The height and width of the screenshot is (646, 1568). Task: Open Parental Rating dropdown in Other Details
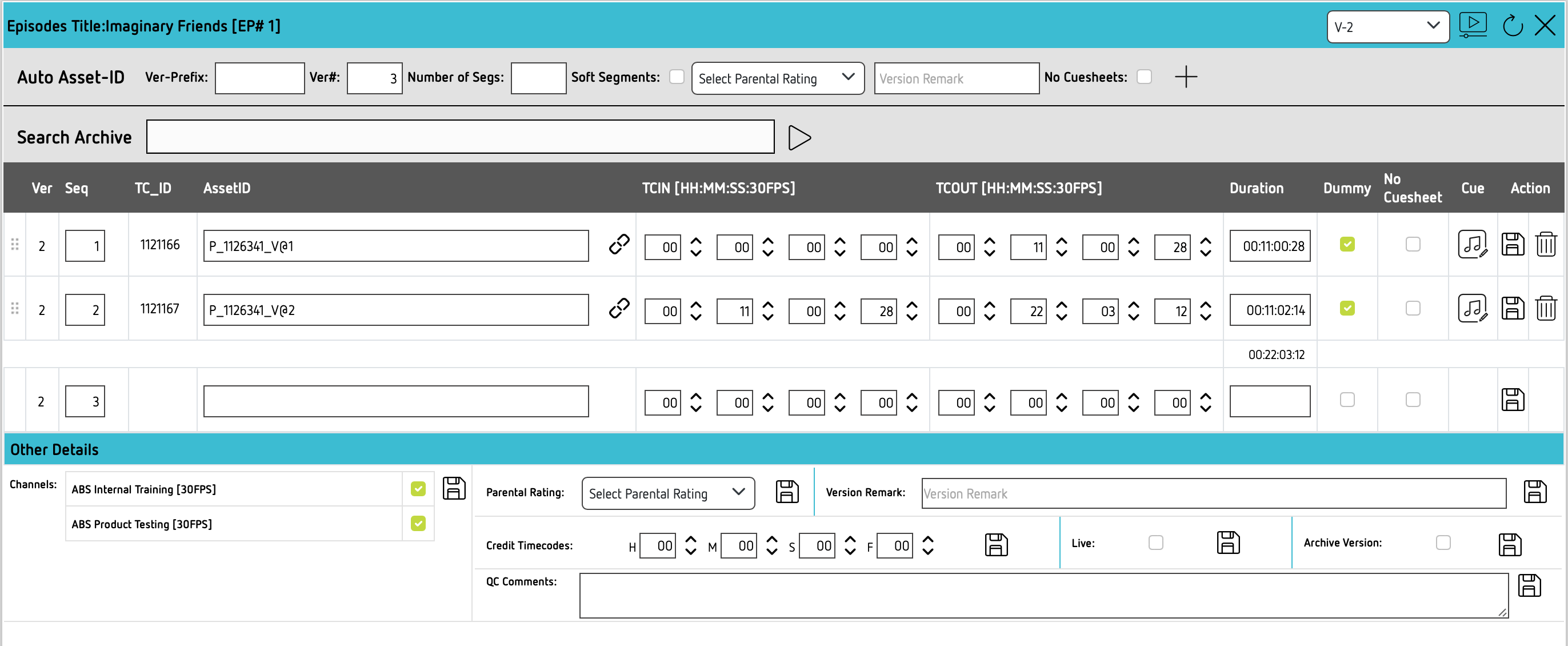(668, 493)
